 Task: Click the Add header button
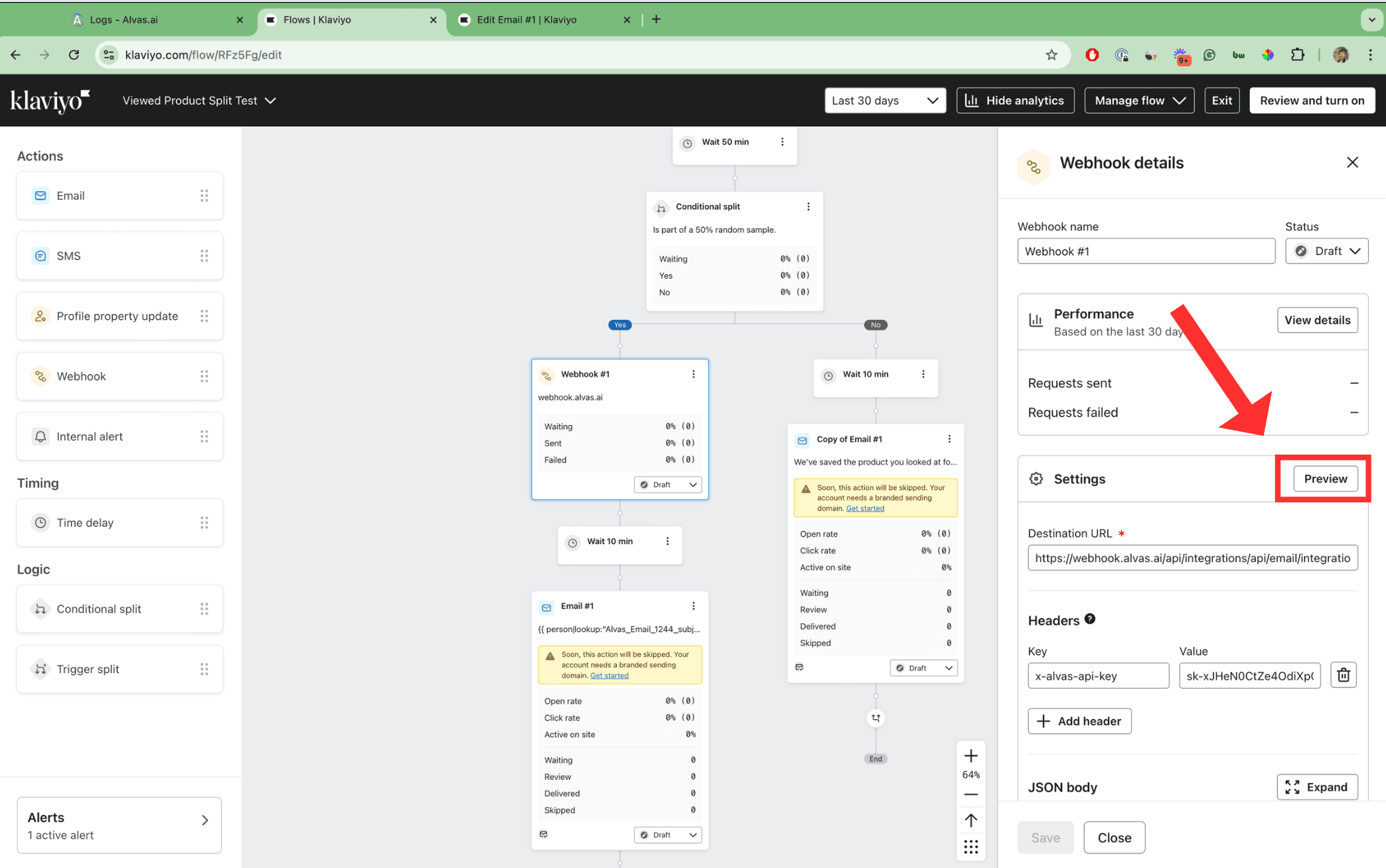pyautogui.click(x=1079, y=721)
